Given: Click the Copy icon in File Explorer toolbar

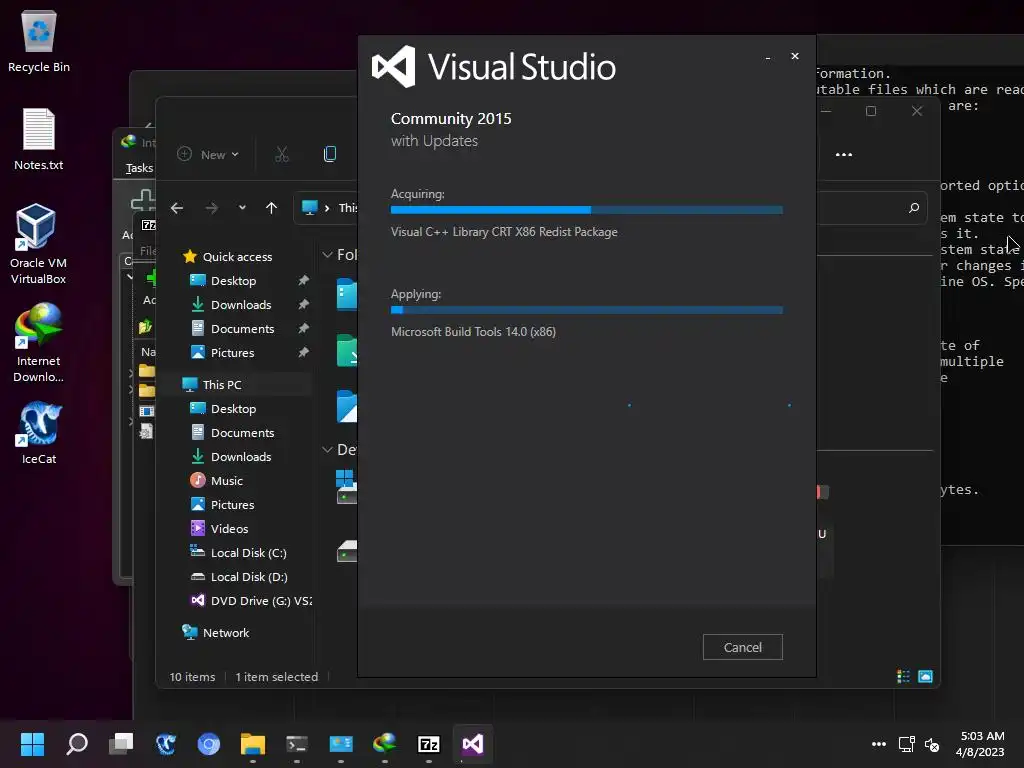Looking at the screenshot, I should (x=330, y=154).
